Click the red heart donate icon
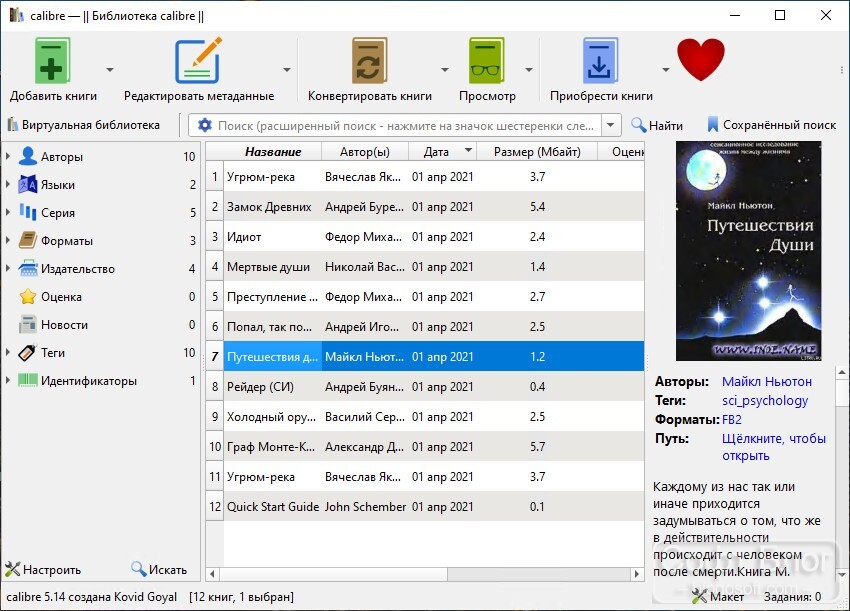Viewport: 850px width, 611px height. pyautogui.click(x=700, y=59)
